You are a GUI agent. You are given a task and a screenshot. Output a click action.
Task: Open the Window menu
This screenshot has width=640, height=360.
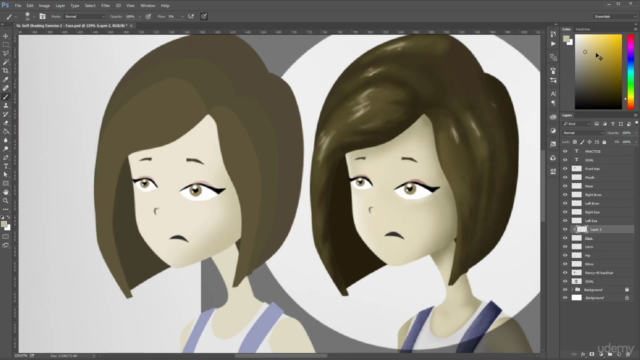[x=148, y=6]
